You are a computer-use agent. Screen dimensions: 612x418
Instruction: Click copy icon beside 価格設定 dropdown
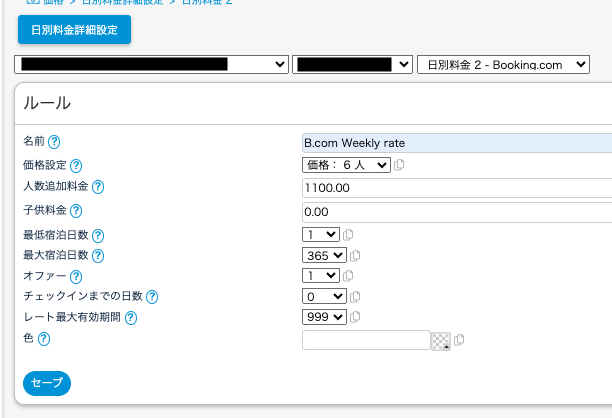pyautogui.click(x=399, y=165)
